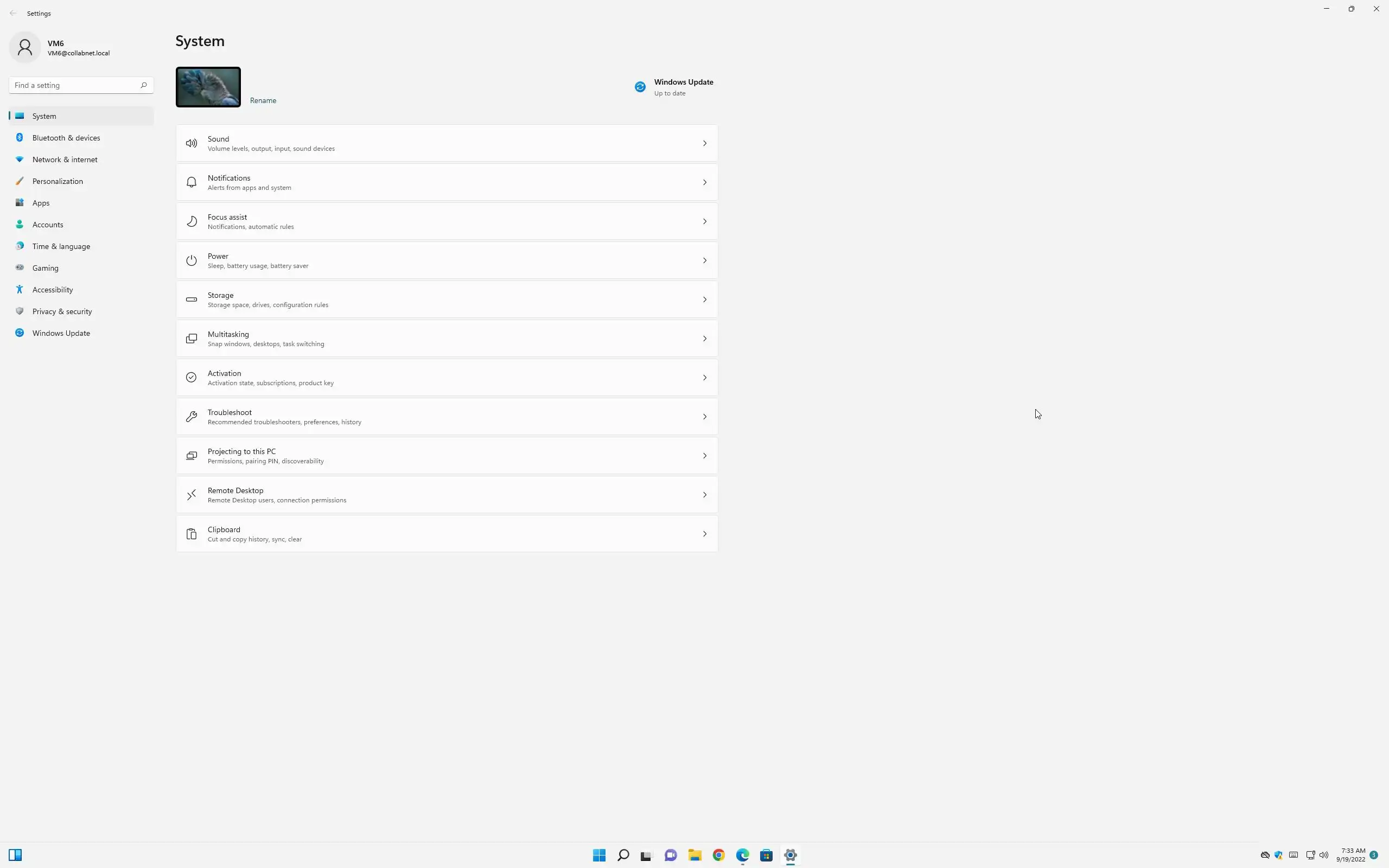Screen dimensions: 1389x868
Task: Click the Windows Update sync icon at the top right
Action: [x=640, y=87]
